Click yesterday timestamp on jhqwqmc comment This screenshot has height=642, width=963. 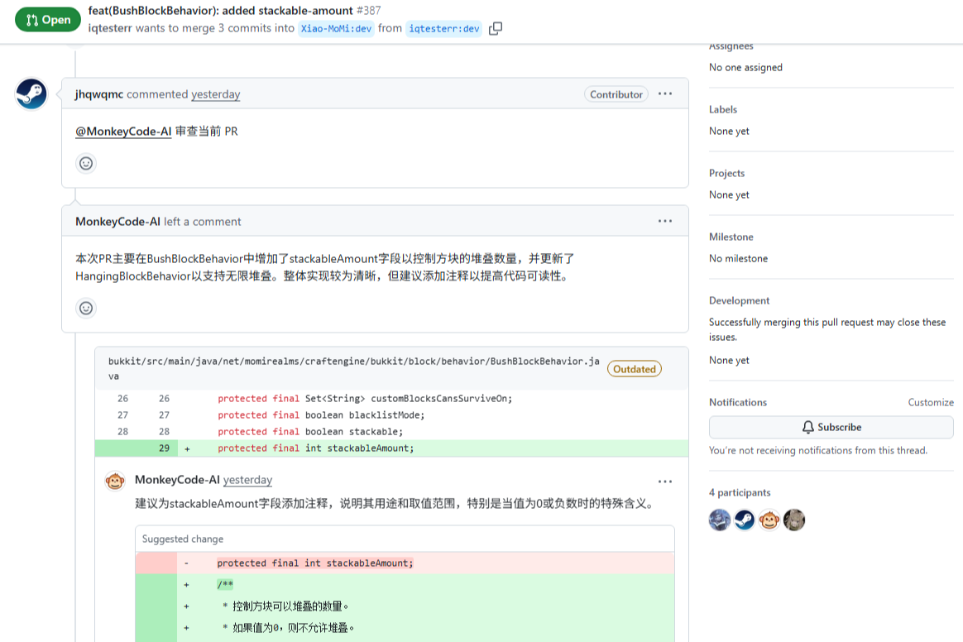(216, 94)
